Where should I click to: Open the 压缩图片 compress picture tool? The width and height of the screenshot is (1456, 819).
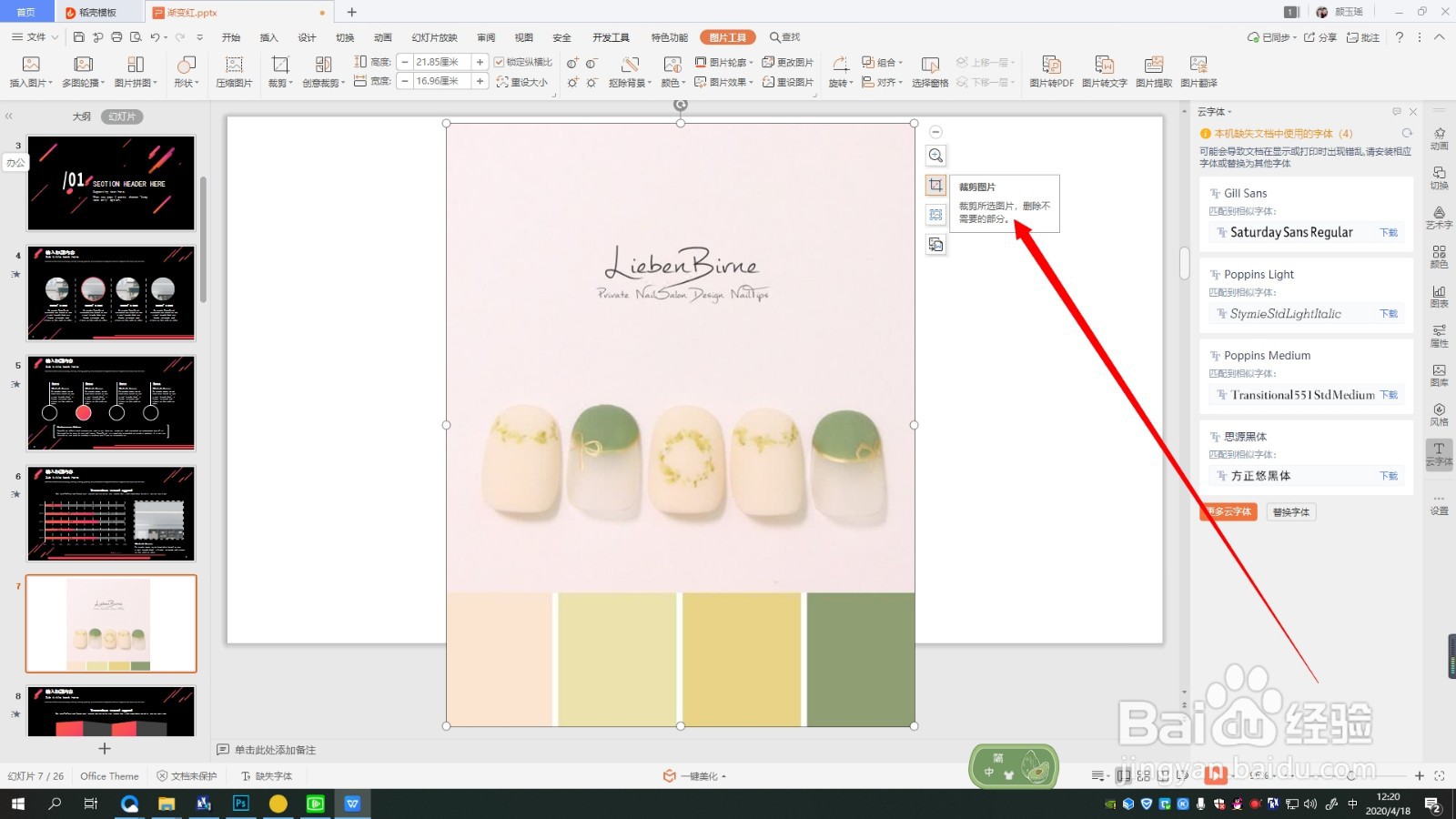click(234, 71)
